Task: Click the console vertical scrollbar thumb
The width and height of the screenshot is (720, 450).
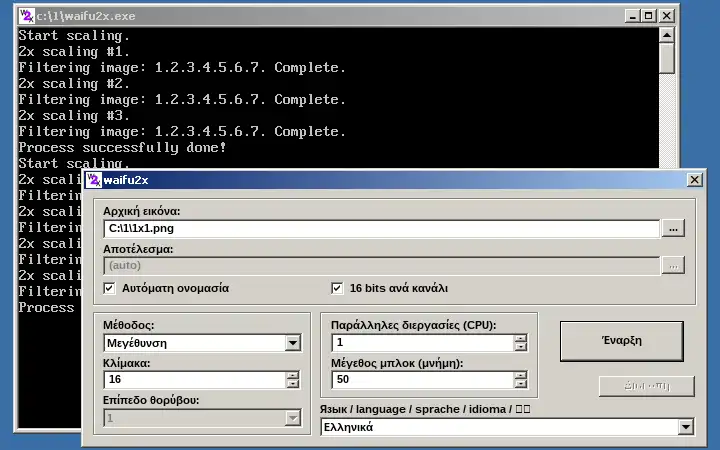Action: 667,58
